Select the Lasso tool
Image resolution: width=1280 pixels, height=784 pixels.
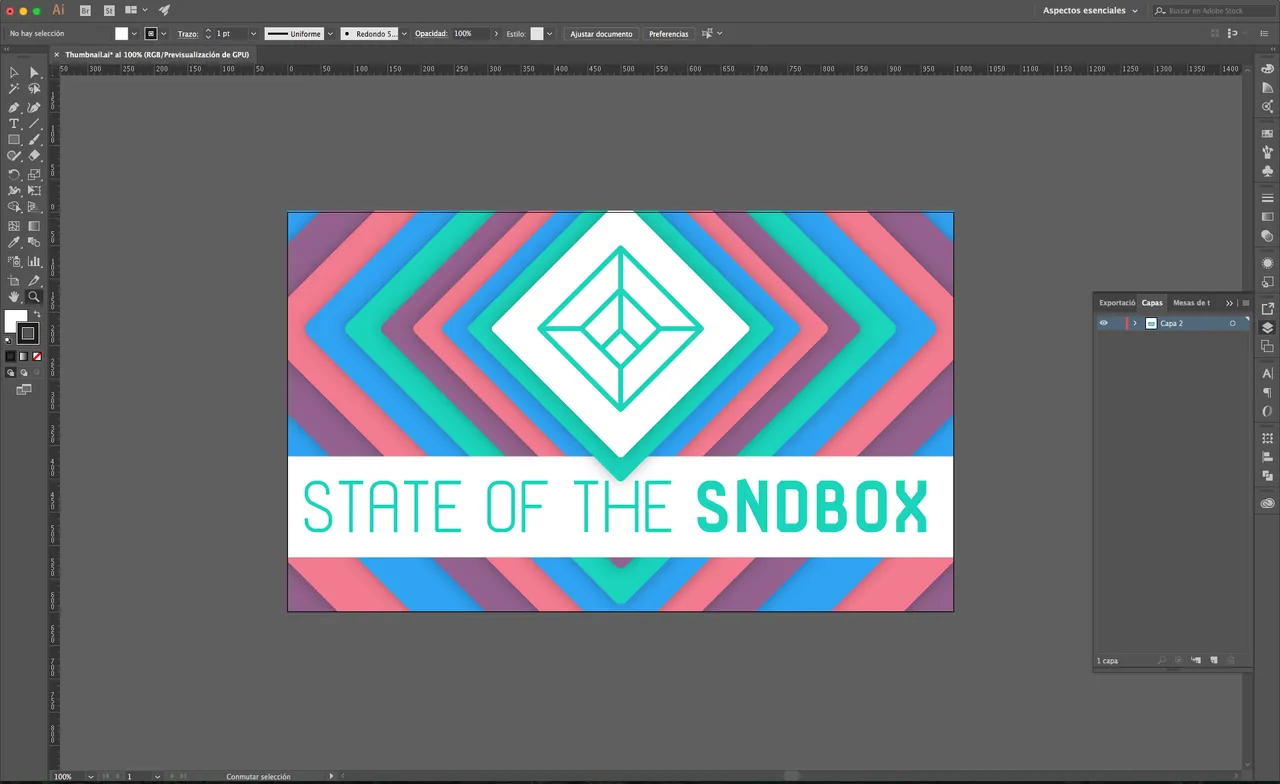(34, 89)
